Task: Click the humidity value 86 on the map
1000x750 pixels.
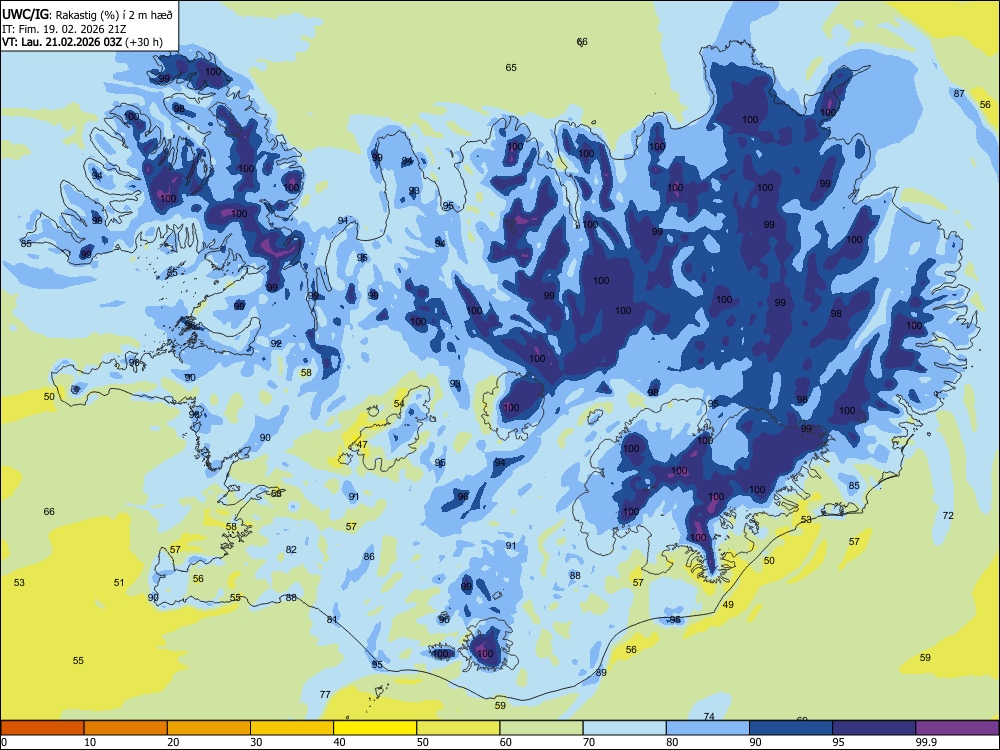Action: coord(369,556)
